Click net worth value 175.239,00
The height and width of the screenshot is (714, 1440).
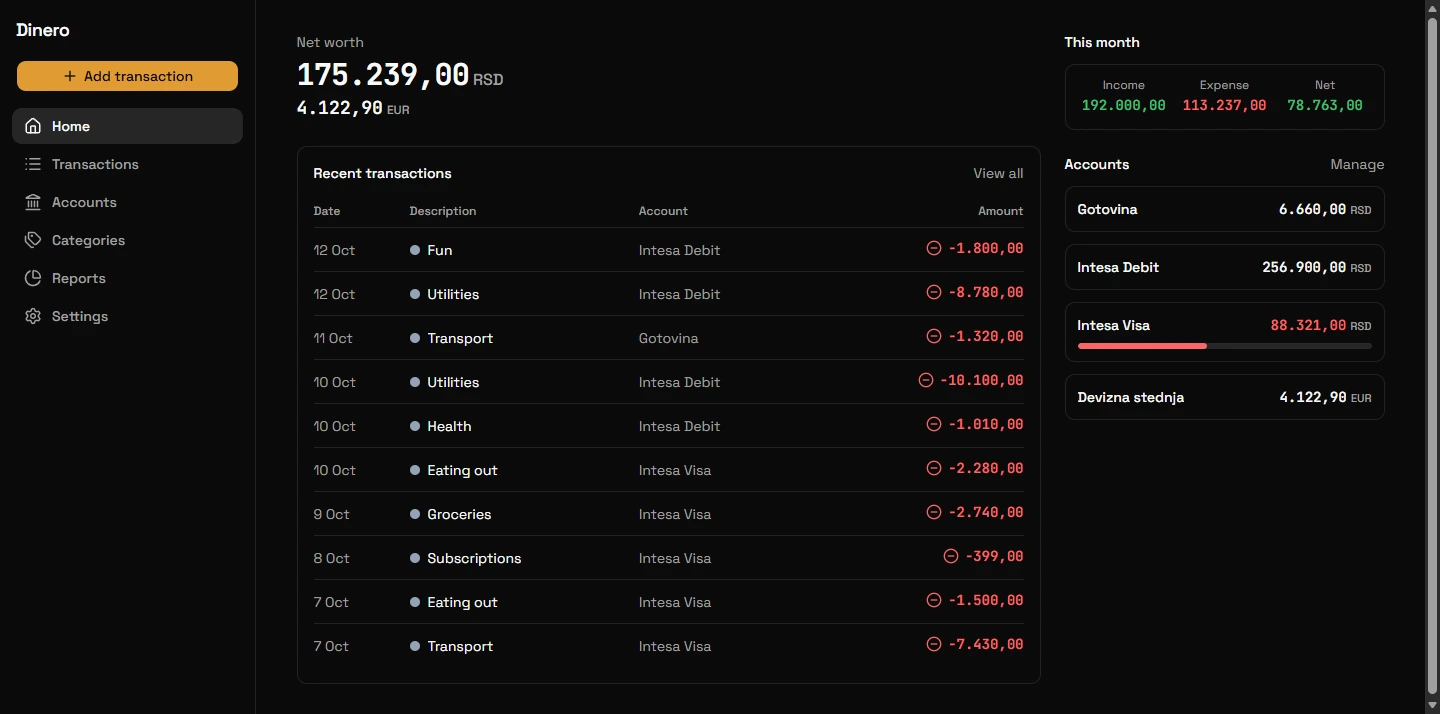383,75
